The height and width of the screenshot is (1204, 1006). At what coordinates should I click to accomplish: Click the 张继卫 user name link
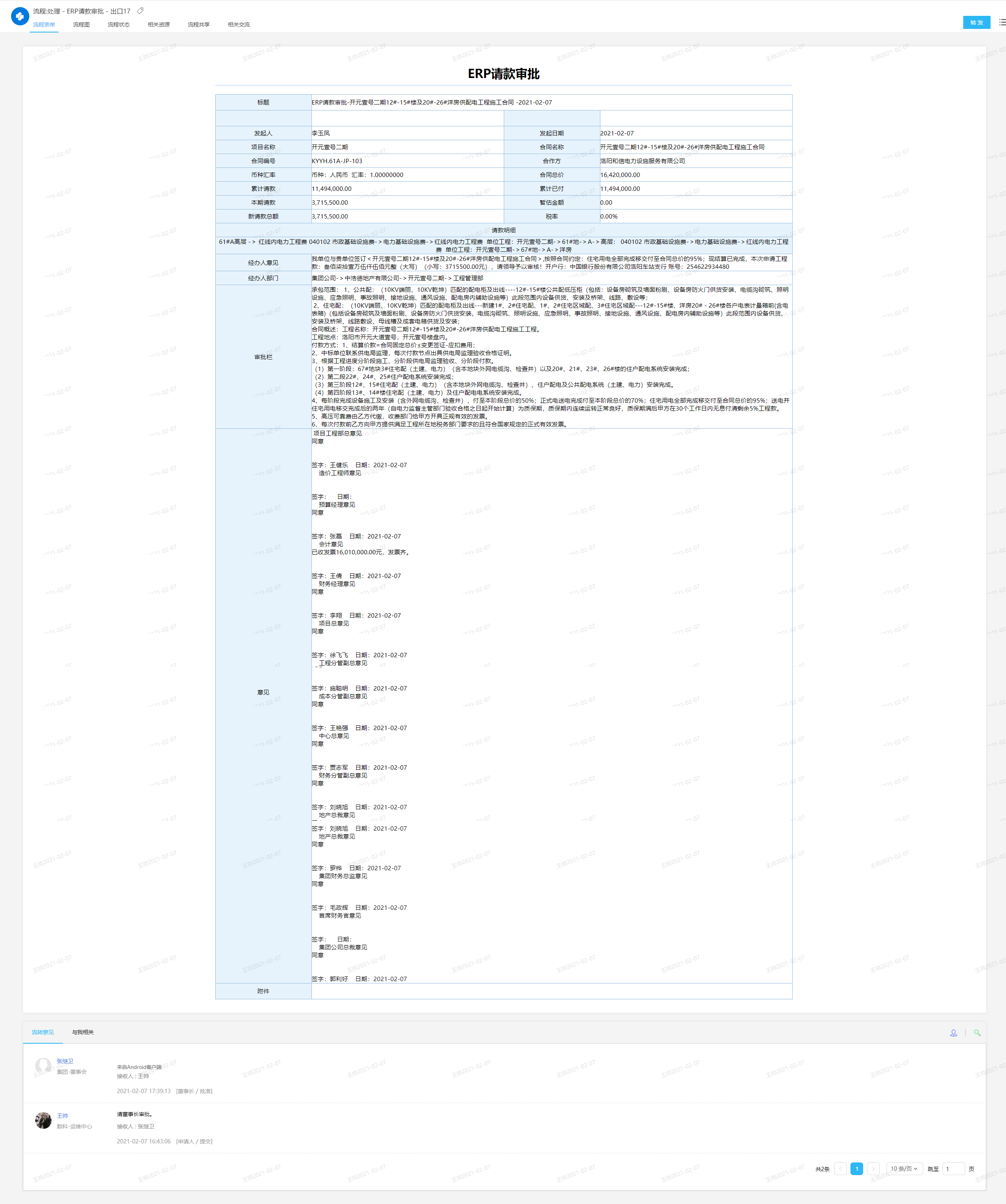pyautogui.click(x=65, y=1061)
